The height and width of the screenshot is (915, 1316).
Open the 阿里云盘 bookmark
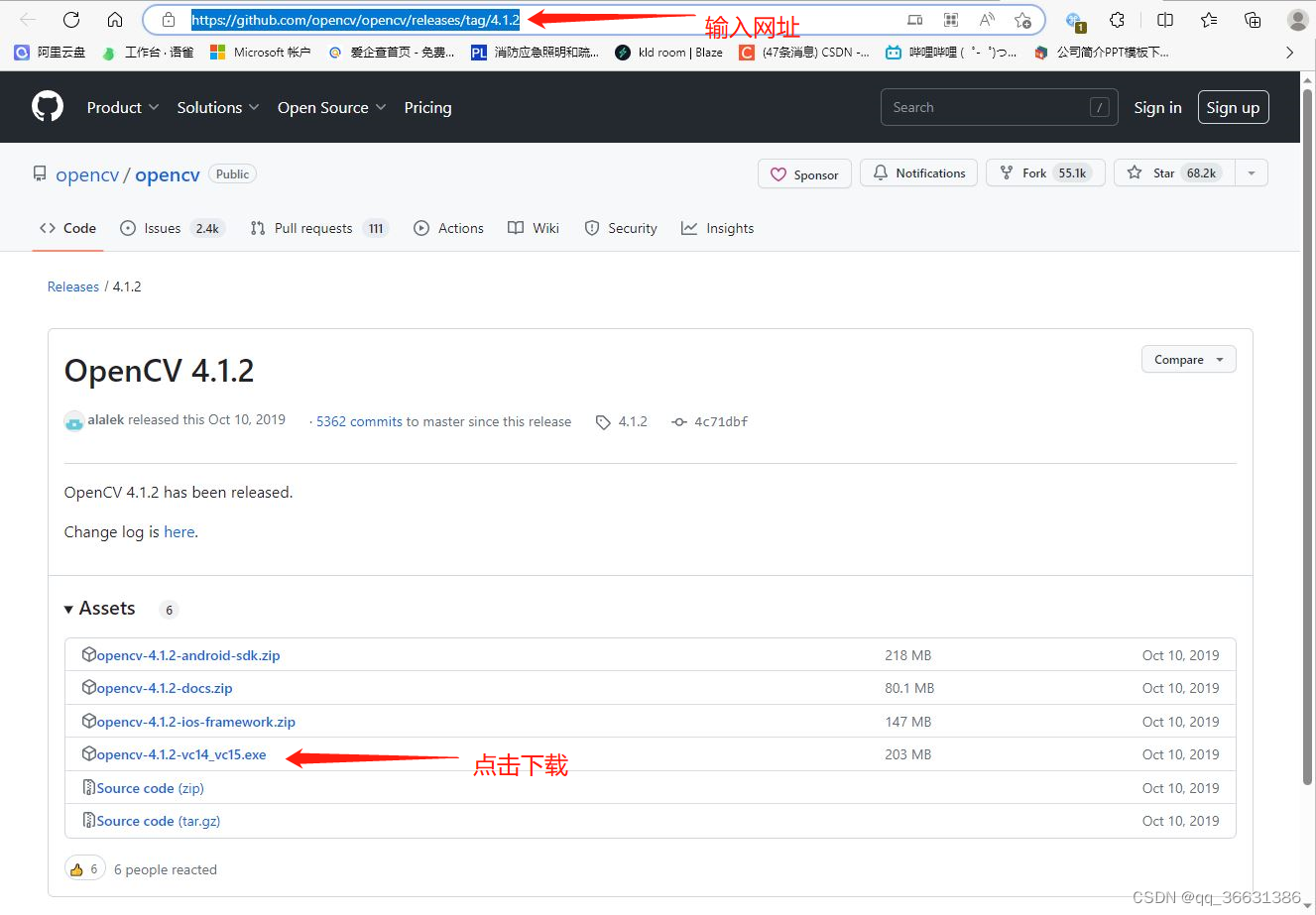pyautogui.click(x=50, y=53)
